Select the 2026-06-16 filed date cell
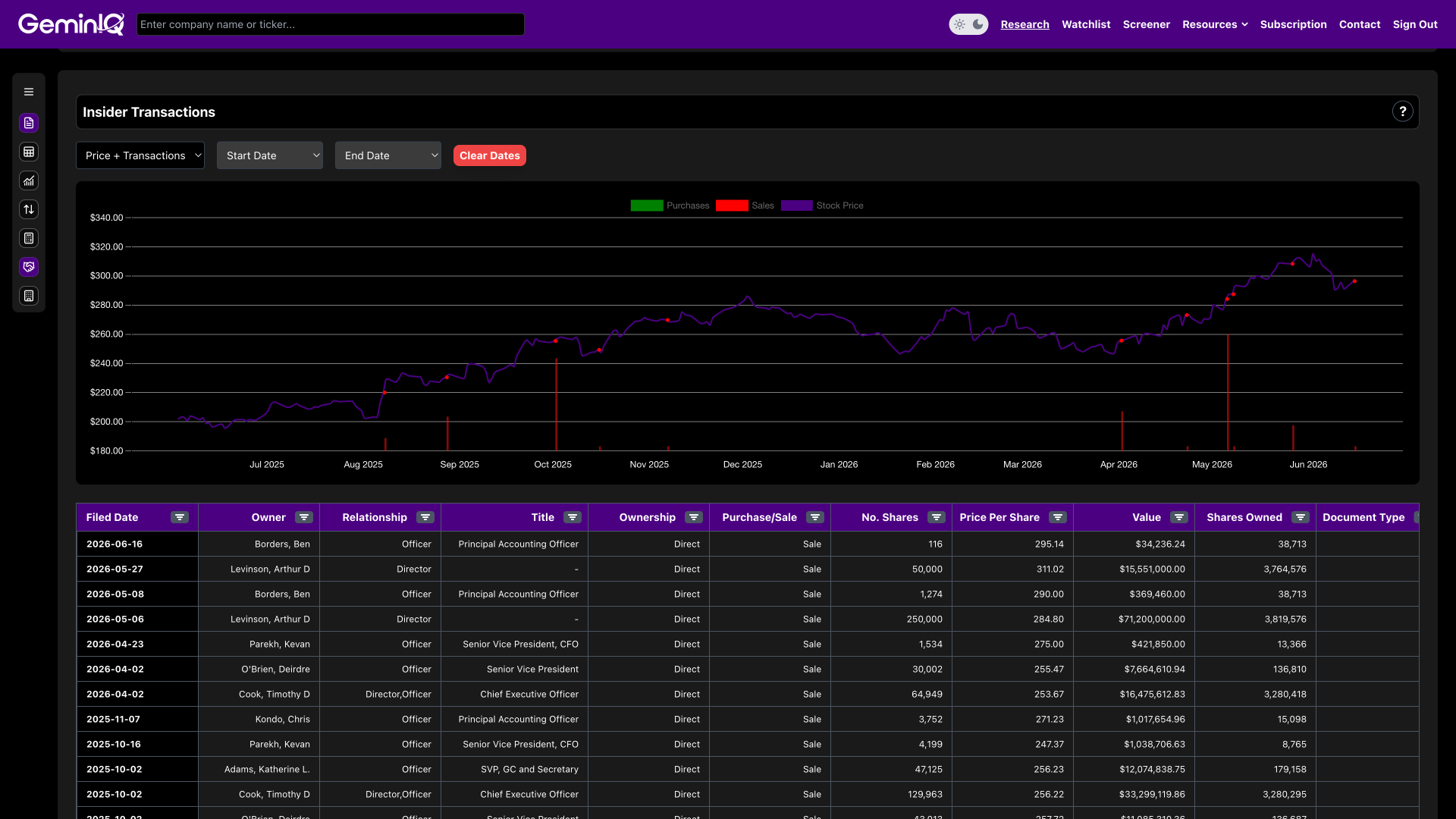Viewport: 1456px width, 819px height. (137, 544)
